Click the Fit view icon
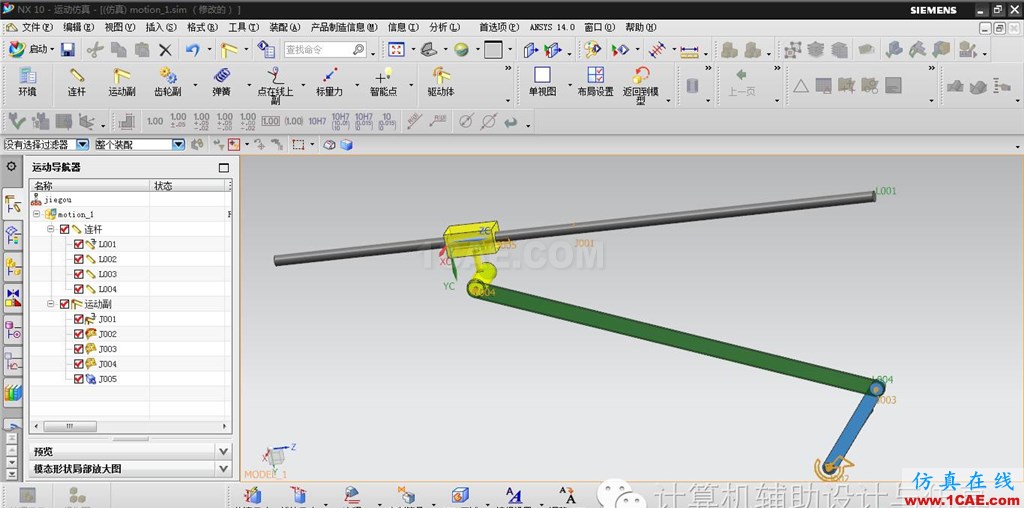Viewport: 1024px width, 508px height. coord(396,50)
